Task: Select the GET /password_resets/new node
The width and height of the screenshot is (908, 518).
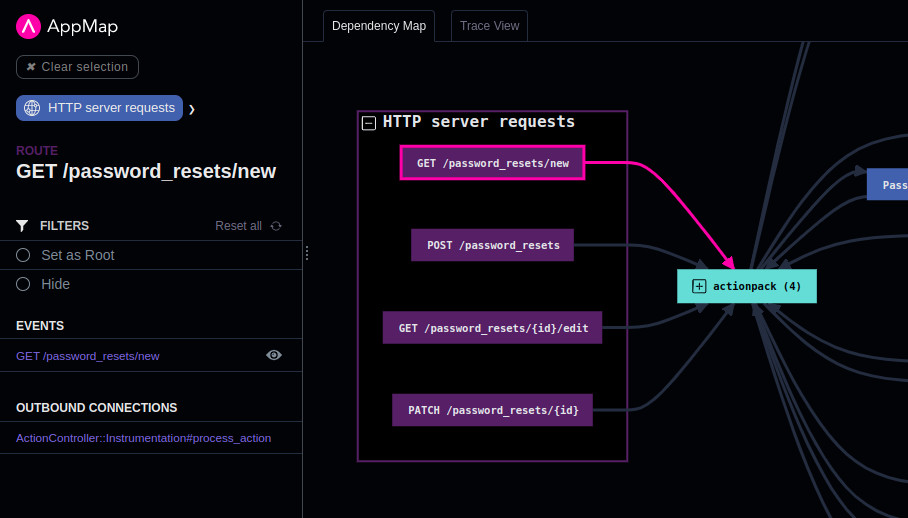Action: pos(492,163)
